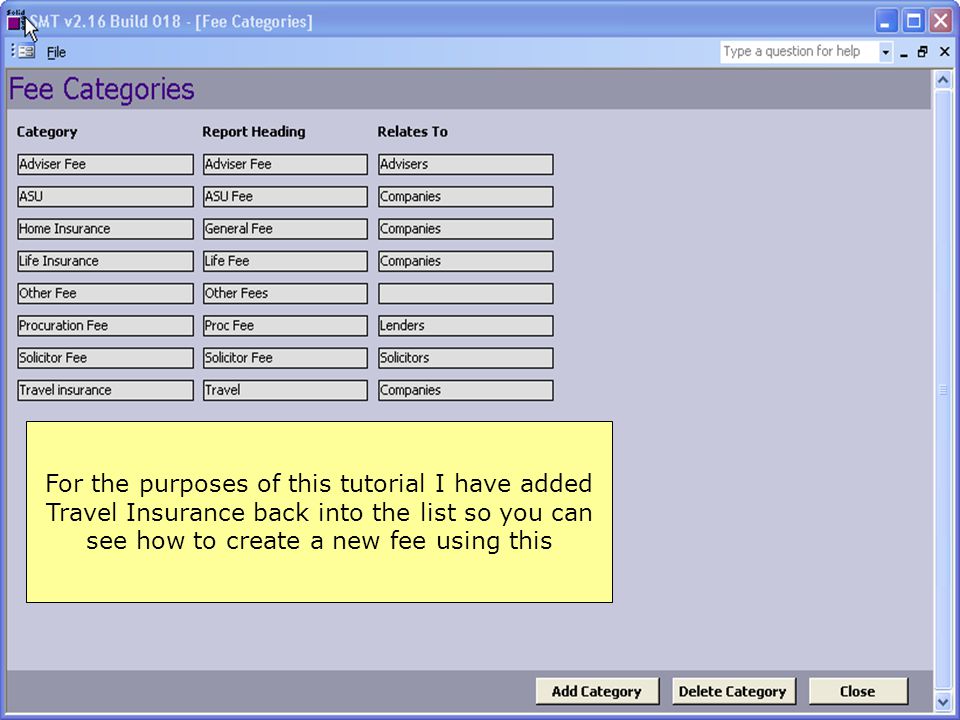Click the vertical scrollbar thumb
The image size is (960, 720).
[943, 390]
